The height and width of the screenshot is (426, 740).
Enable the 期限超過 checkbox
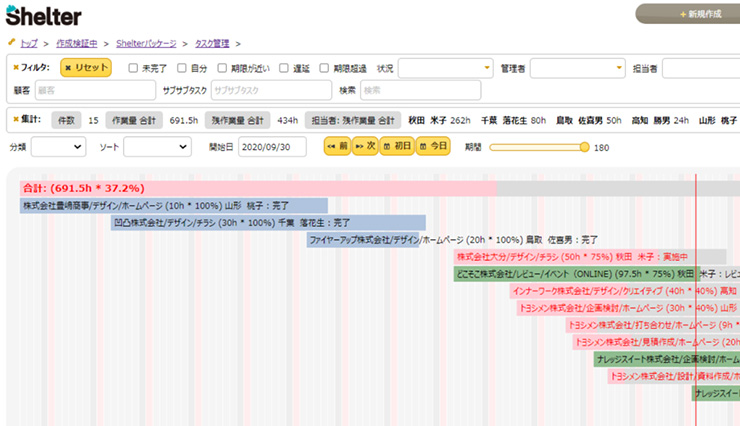coord(324,68)
